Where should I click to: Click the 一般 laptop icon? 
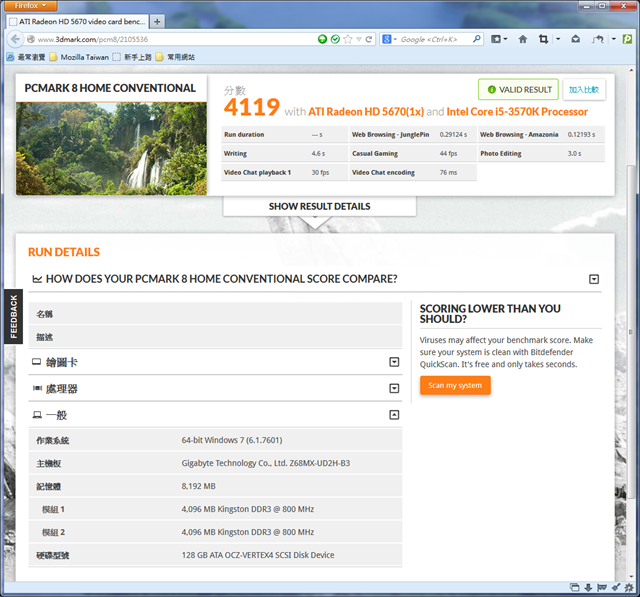click(x=37, y=415)
